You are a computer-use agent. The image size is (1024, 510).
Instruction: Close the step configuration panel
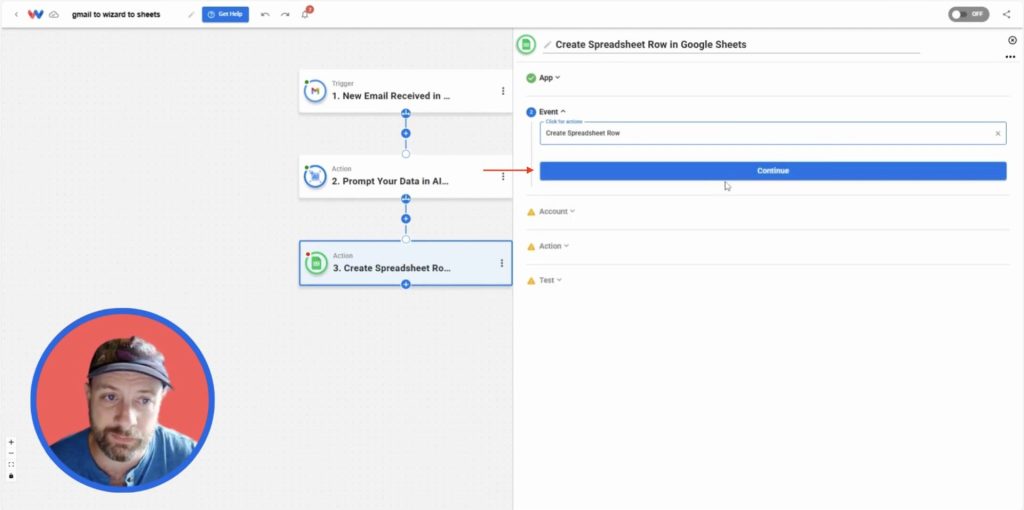click(1012, 40)
